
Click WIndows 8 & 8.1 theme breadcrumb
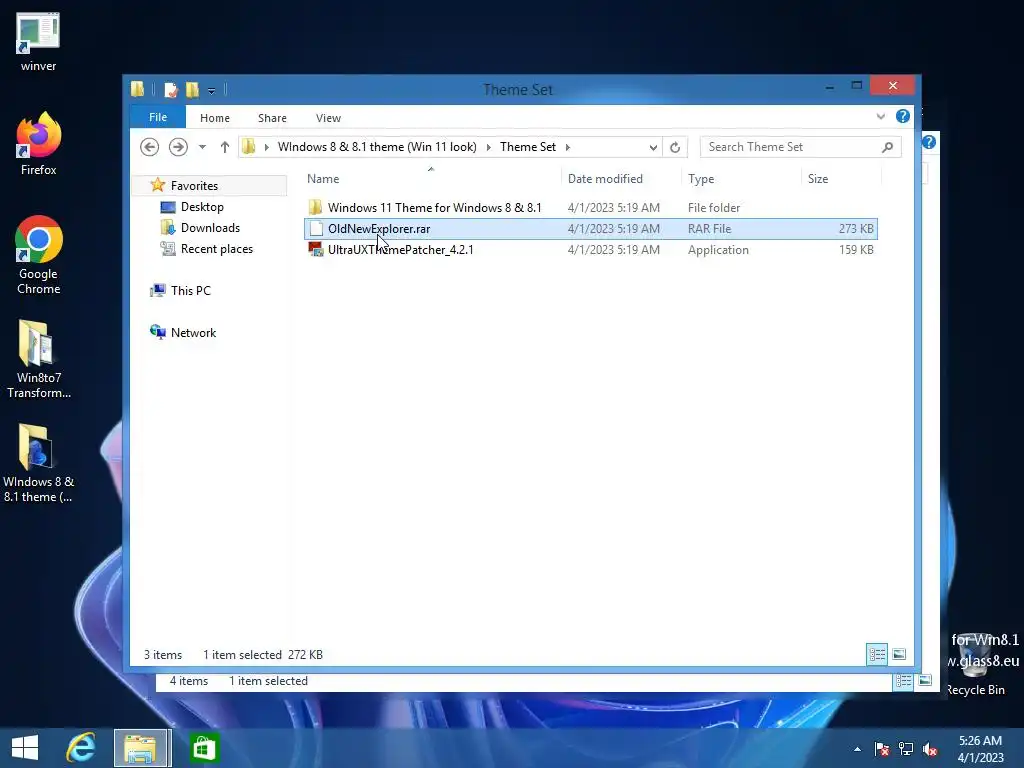pyautogui.click(x=377, y=147)
